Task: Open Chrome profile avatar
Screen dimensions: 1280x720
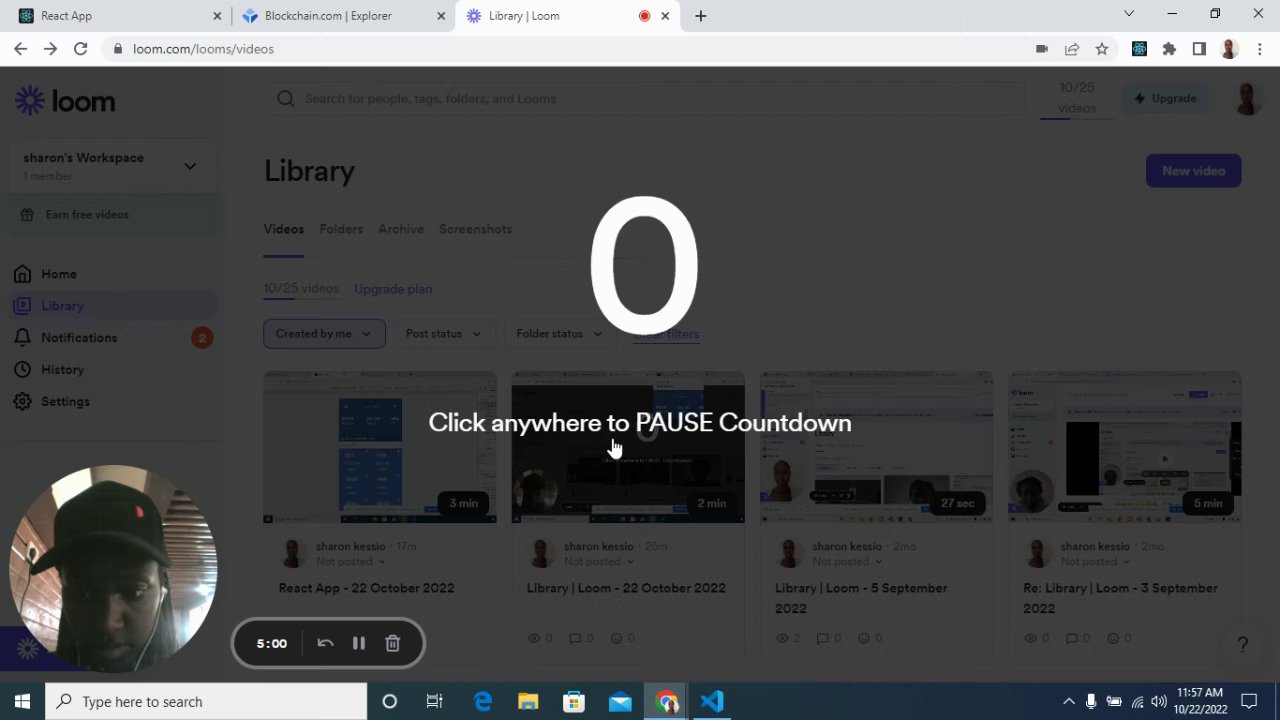Action: [1229, 49]
